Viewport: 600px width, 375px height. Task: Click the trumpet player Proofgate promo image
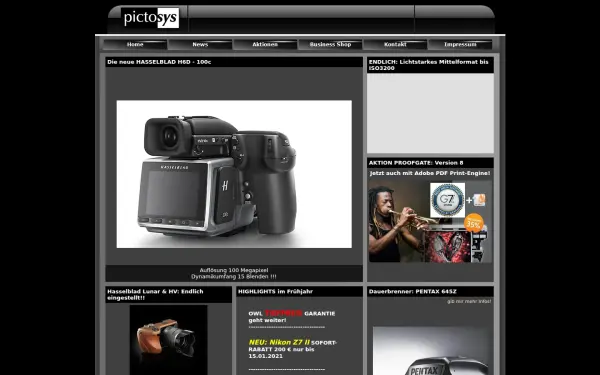[x=430, y=221]
